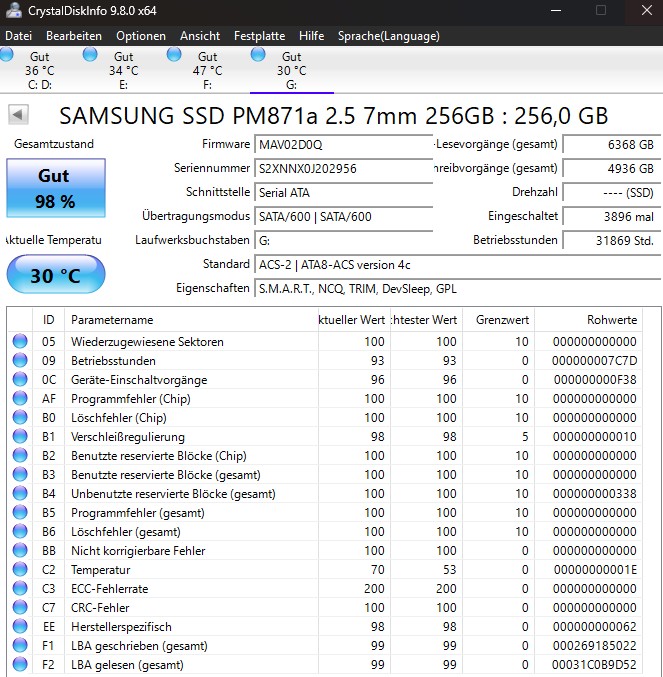Click status dot for Unbenutzte reservierte Blöcke
The width and height of the screenshot is (663, 677).
[20, 493]
